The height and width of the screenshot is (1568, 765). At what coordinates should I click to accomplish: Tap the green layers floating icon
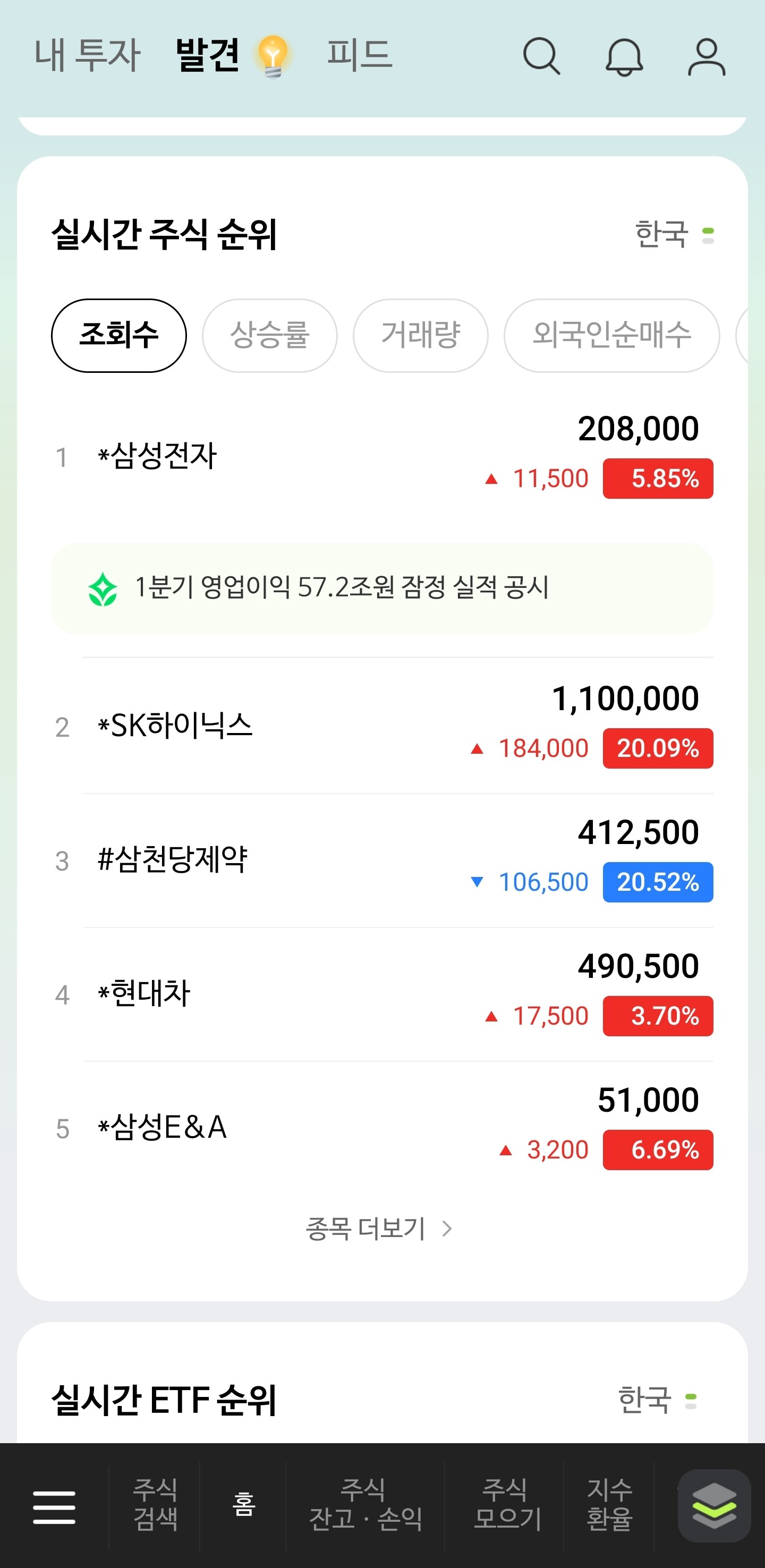[714, 1506]
